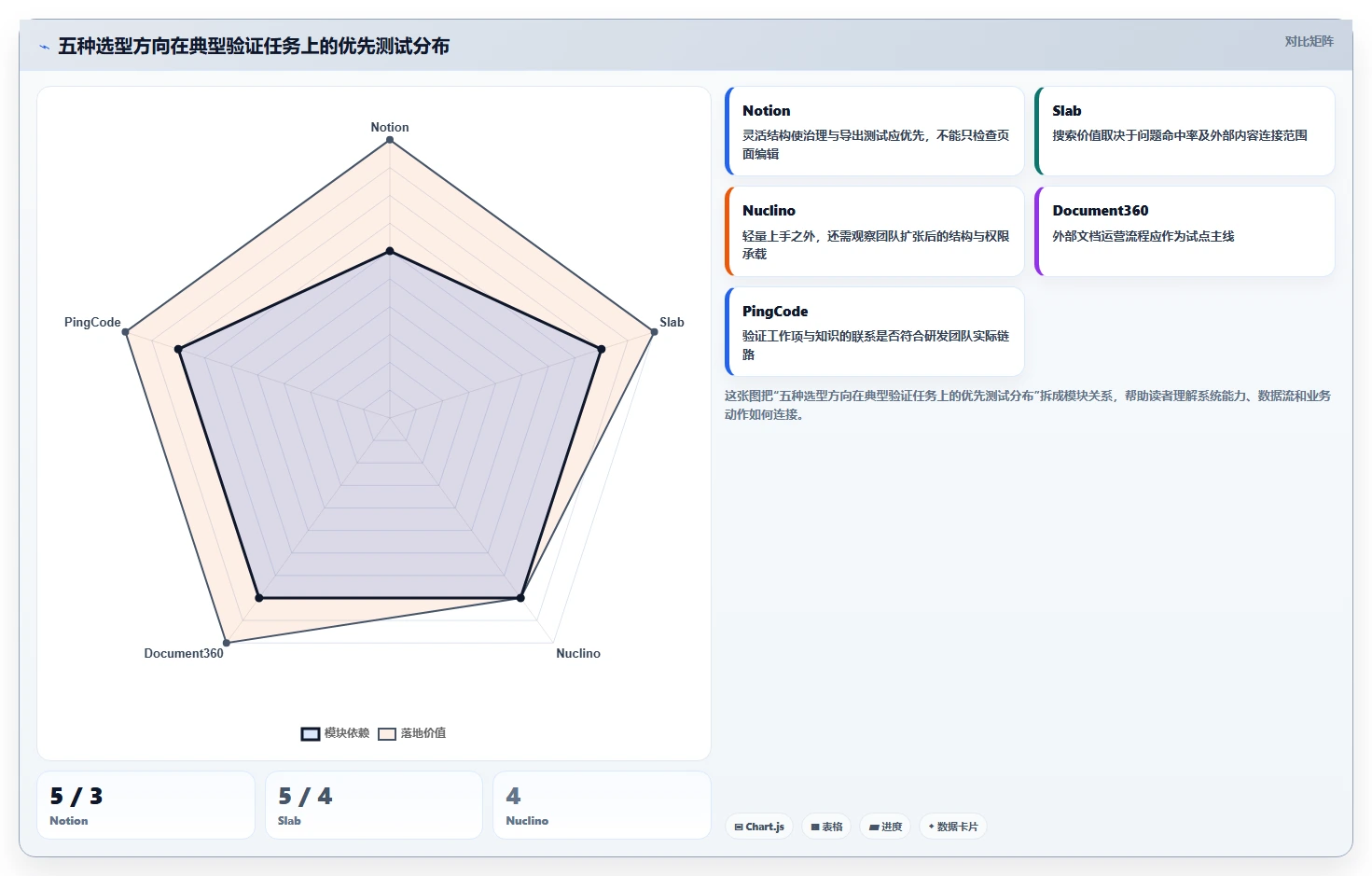Select the 4 Nuclino stat card
1372x876 pixels.
click(x=602, y=805)
